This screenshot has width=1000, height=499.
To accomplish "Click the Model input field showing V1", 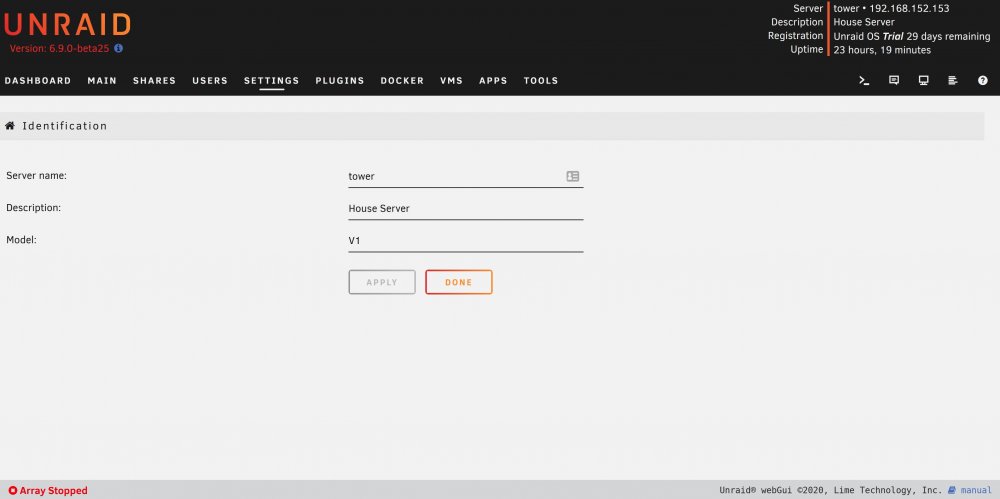I will click(466, 241).
